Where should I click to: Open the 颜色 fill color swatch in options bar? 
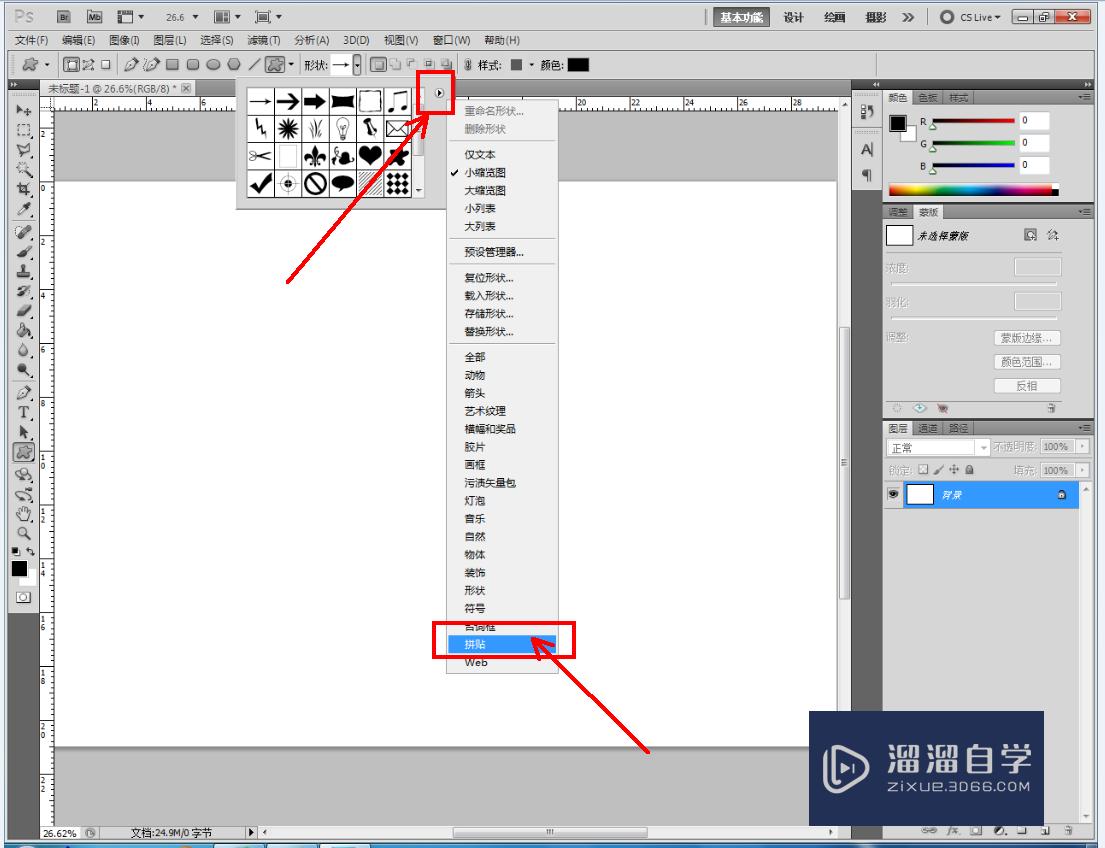[x=578, y=65]
